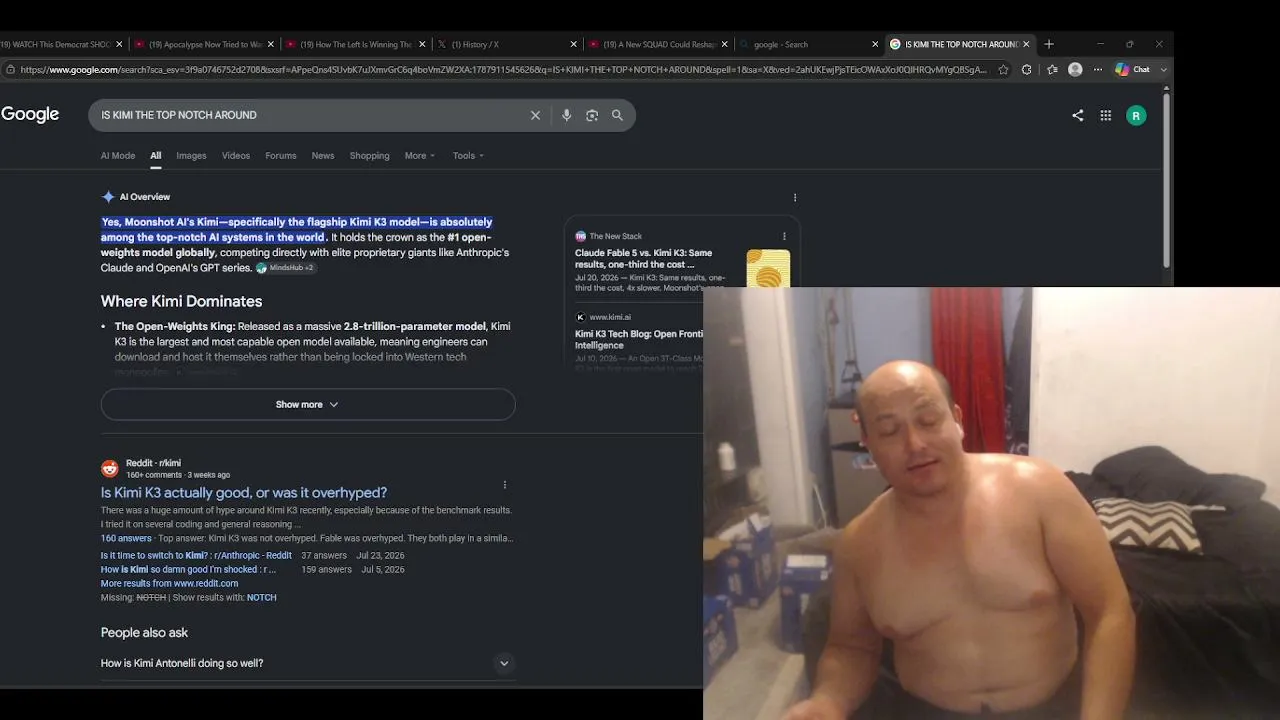
Task: Close the 'WATCH This Democrat' tab
Action: click(119, 44)
